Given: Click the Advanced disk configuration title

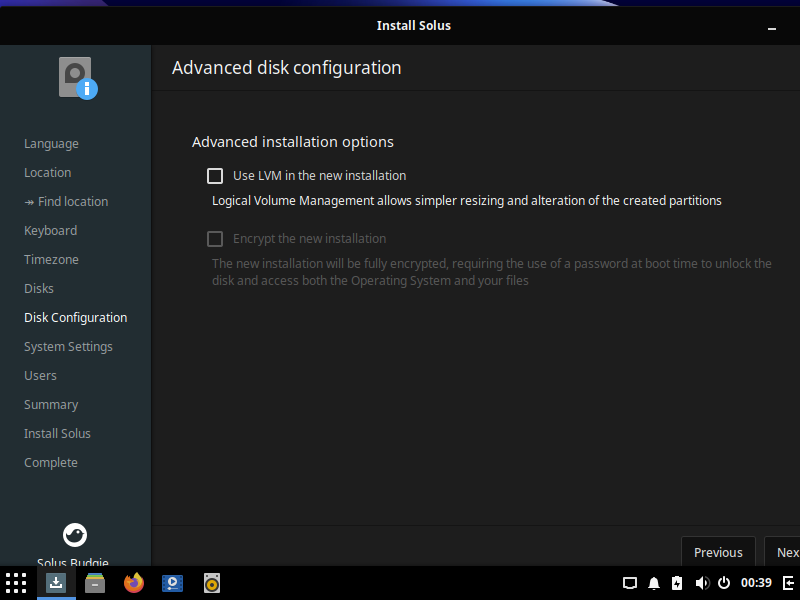Looking at the screenshot, I should [286, 68].
